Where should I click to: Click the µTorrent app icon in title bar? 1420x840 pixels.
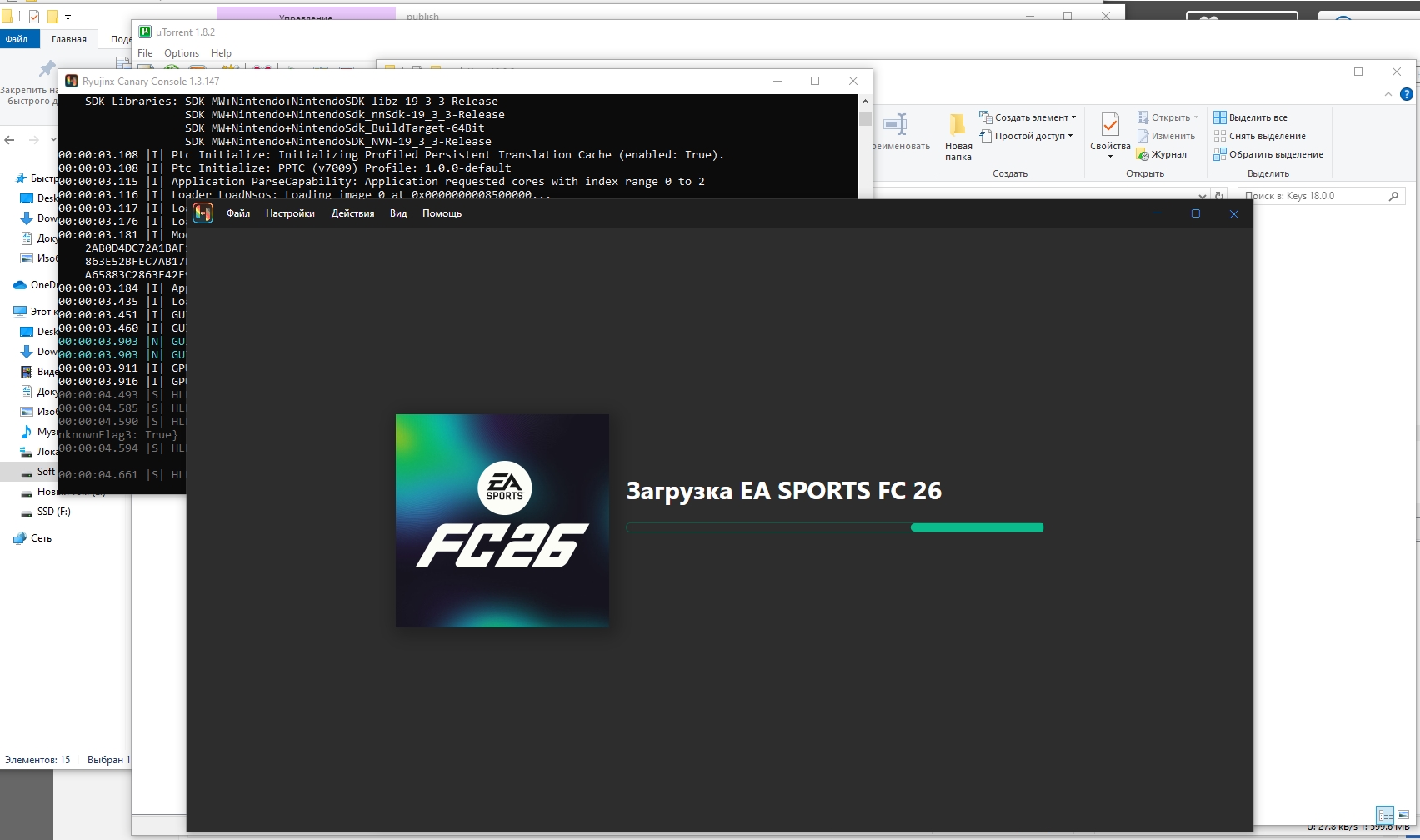click(145, 32)
